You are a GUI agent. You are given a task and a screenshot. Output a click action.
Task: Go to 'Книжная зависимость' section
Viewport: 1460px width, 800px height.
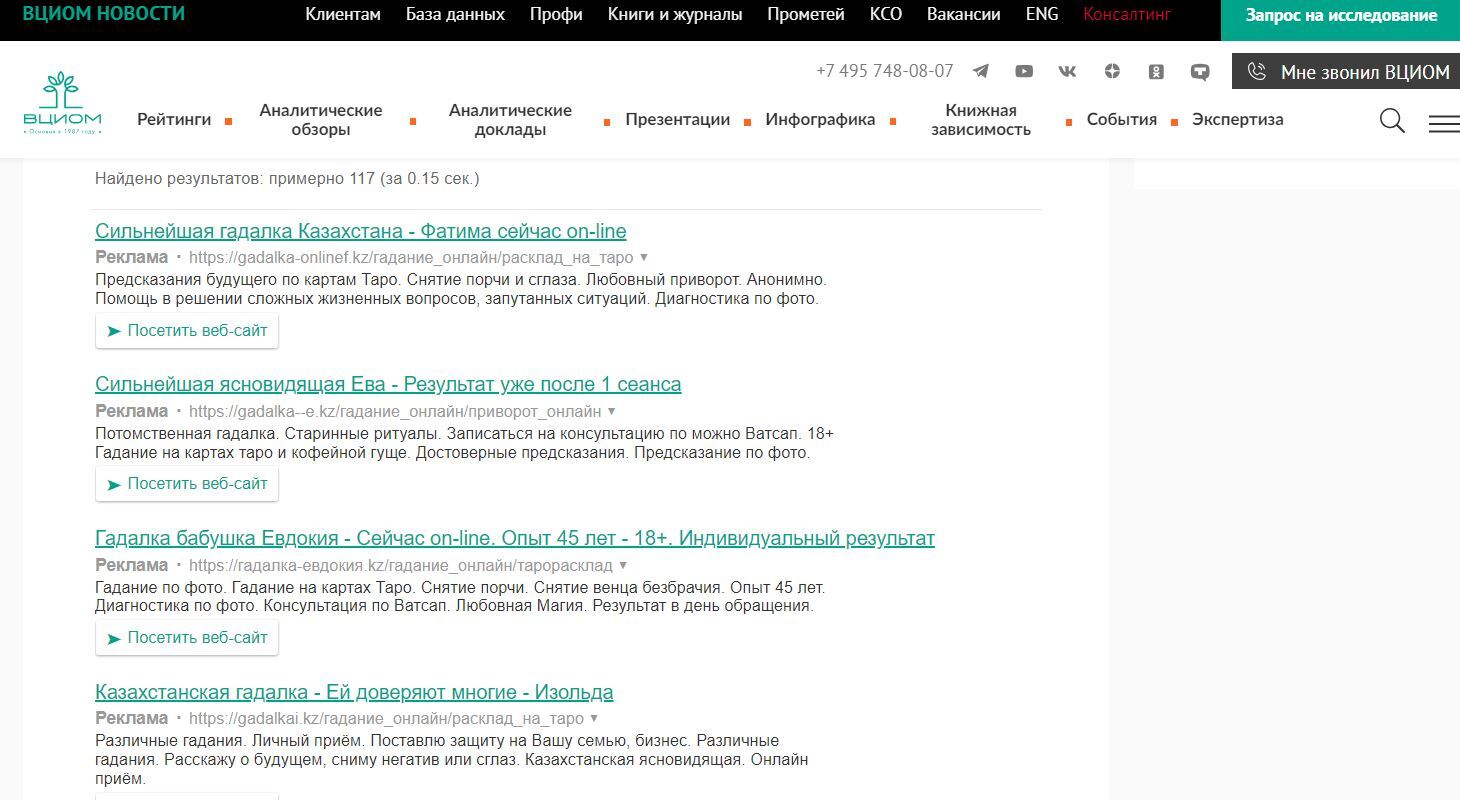[981, 120]
